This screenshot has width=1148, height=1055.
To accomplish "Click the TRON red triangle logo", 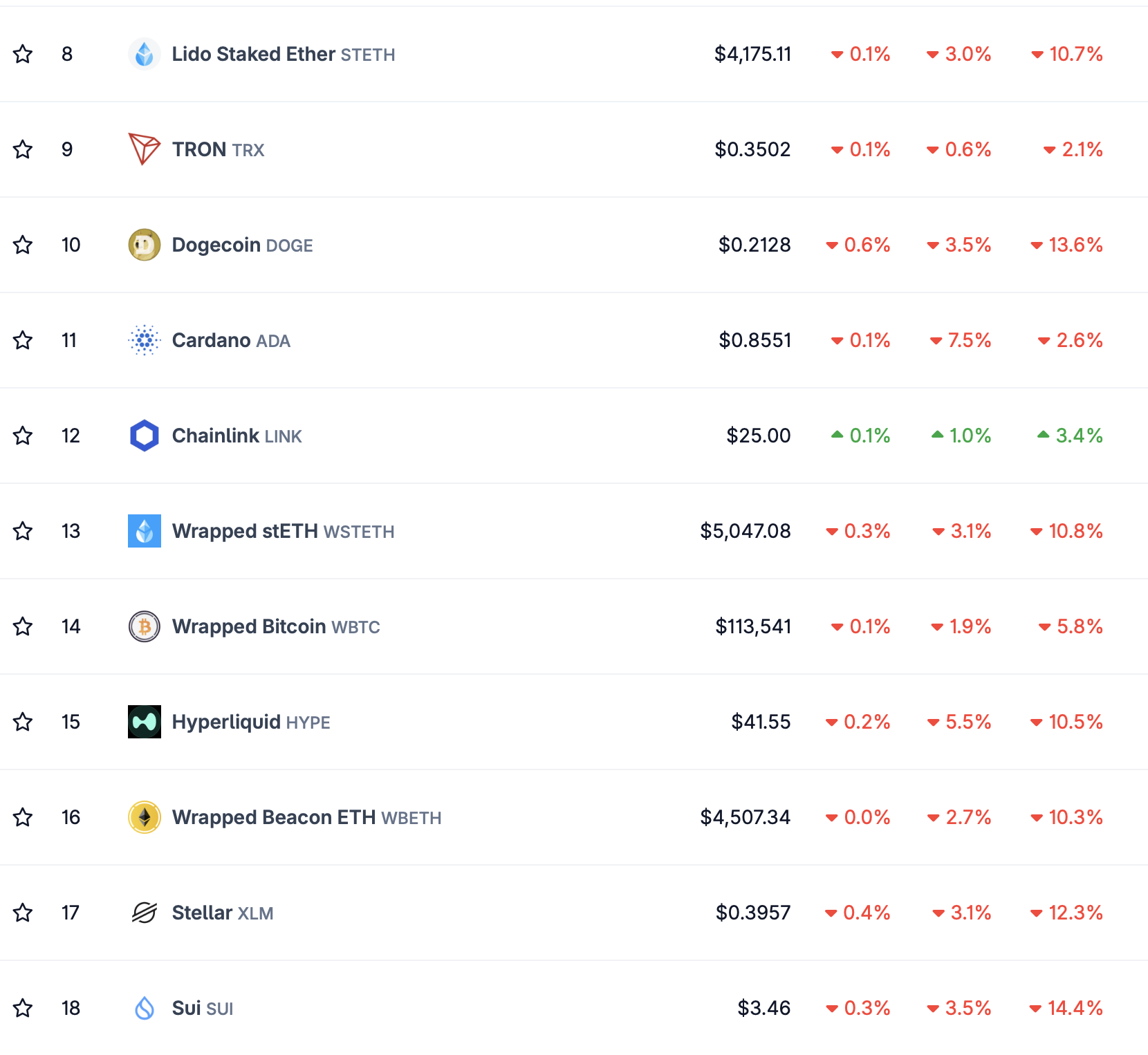I will click(x=145, y=149).
